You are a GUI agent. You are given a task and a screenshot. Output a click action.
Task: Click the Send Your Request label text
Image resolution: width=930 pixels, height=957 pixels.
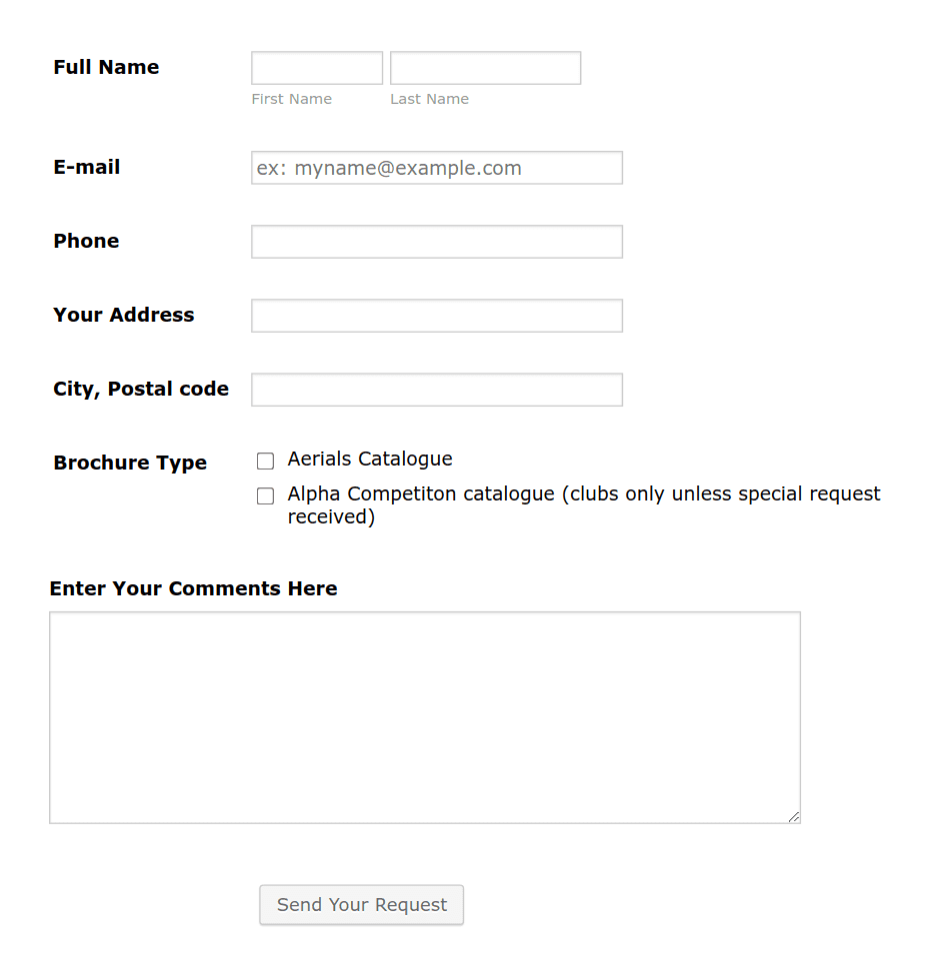click(361, 904)
